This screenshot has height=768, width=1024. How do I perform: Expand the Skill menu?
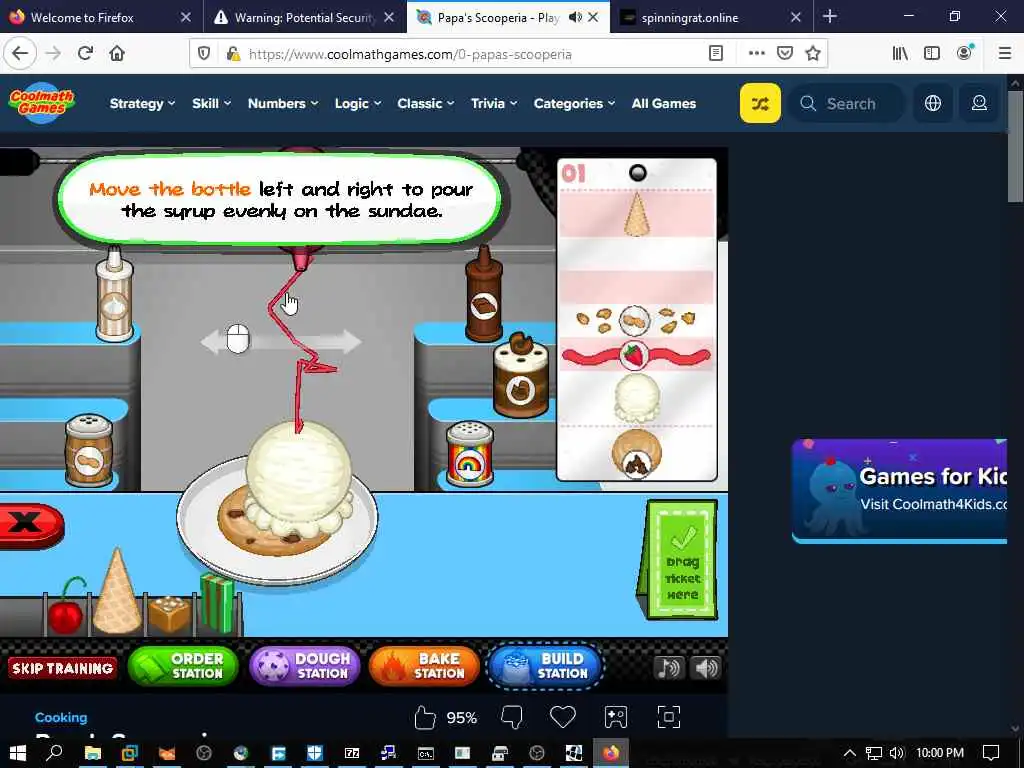coord(212,103)
